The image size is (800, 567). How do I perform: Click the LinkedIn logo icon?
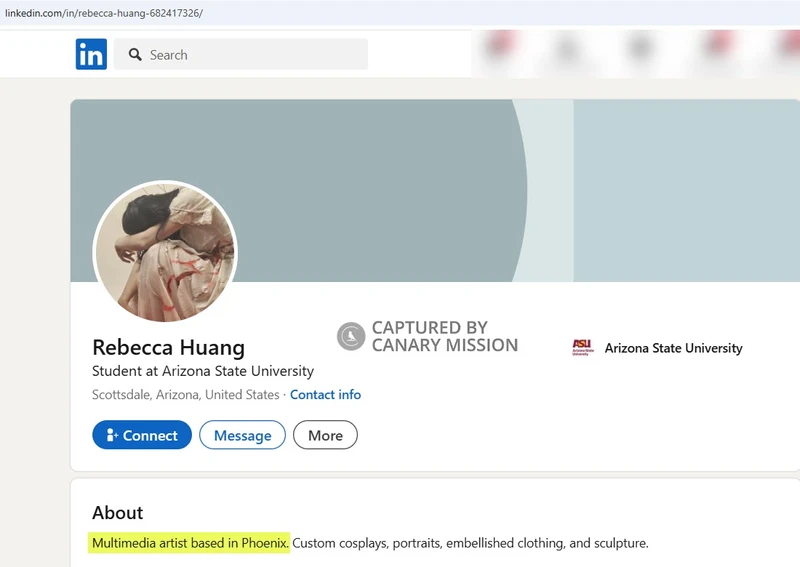point(91,54)
